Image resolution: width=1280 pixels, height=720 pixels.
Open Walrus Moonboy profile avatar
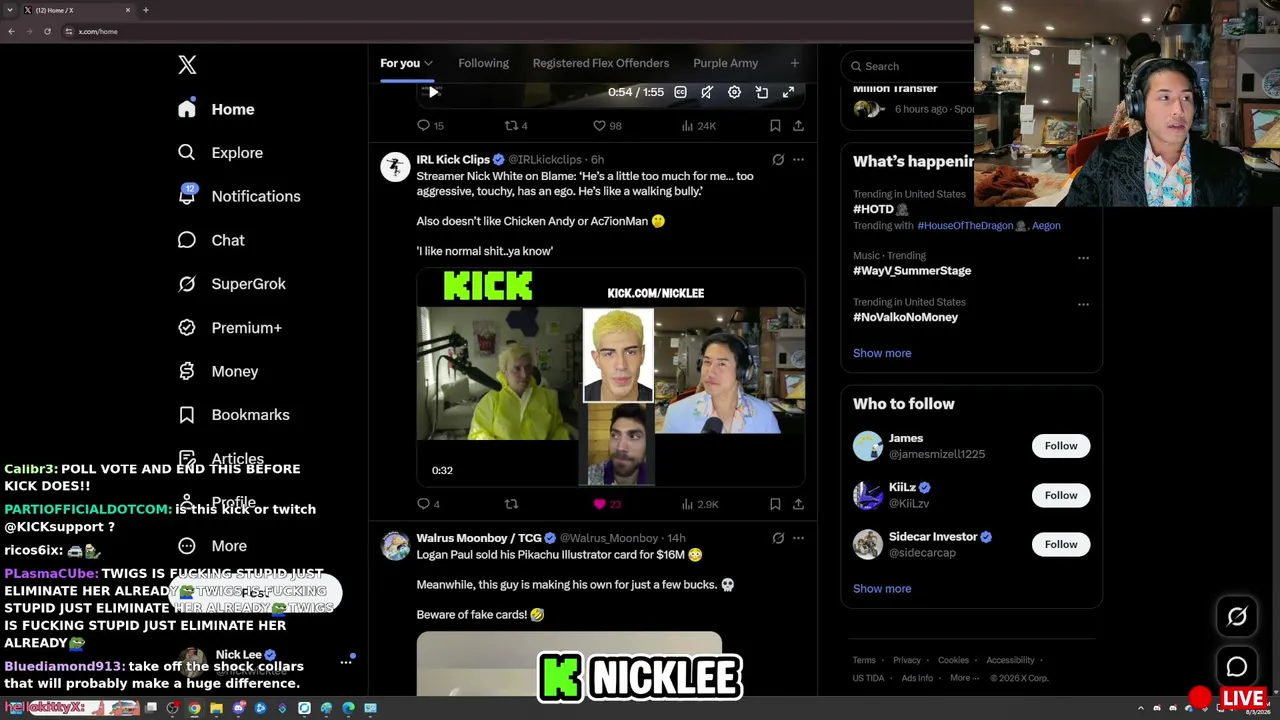coord(395,546)
